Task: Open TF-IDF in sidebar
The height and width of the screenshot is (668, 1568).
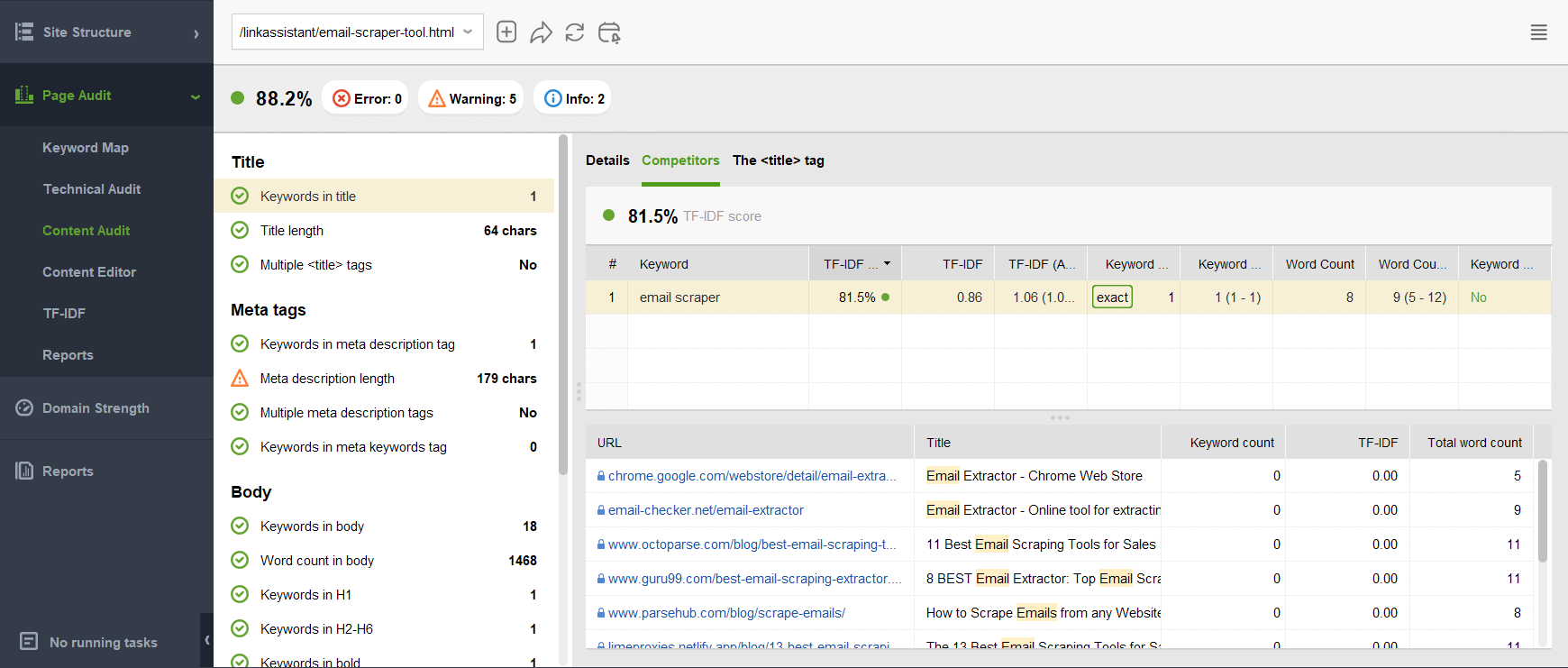Action: (x=64, y=313)
